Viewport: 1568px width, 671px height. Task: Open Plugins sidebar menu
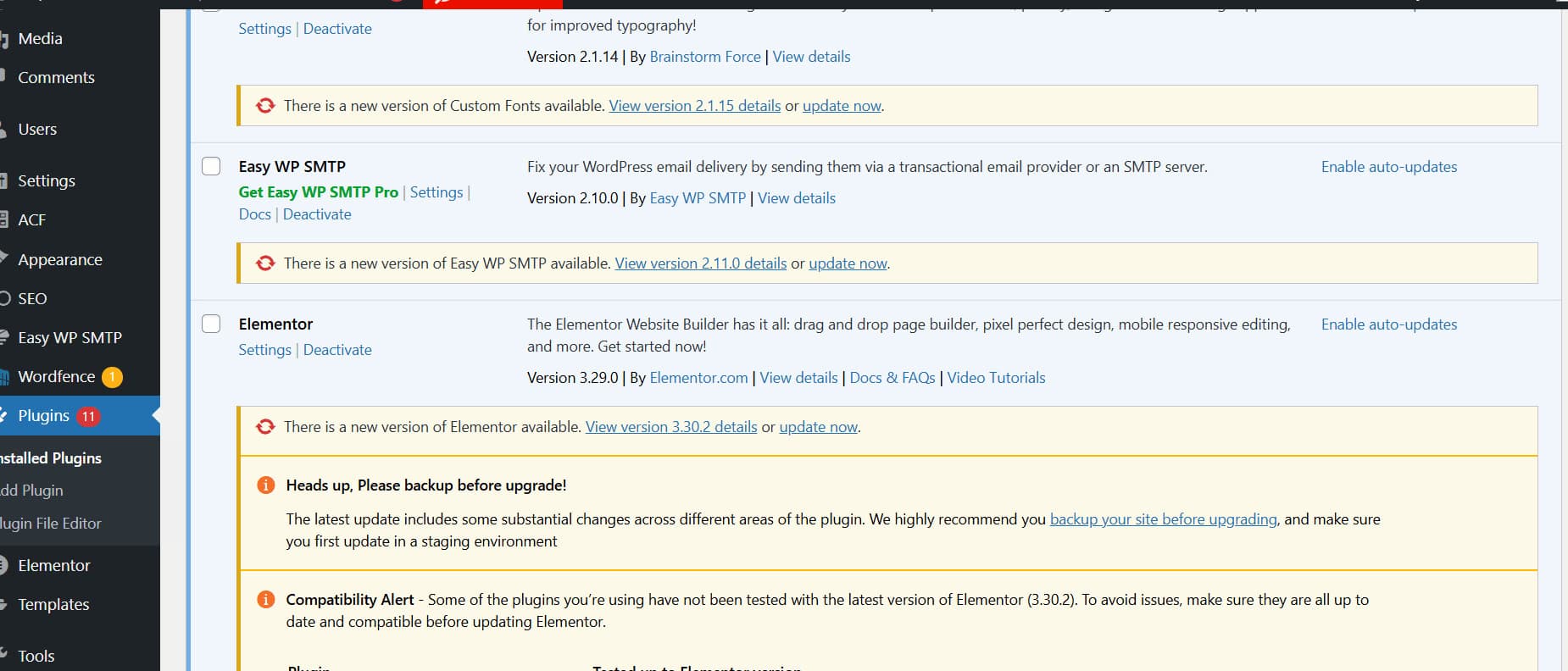[43, 415]
